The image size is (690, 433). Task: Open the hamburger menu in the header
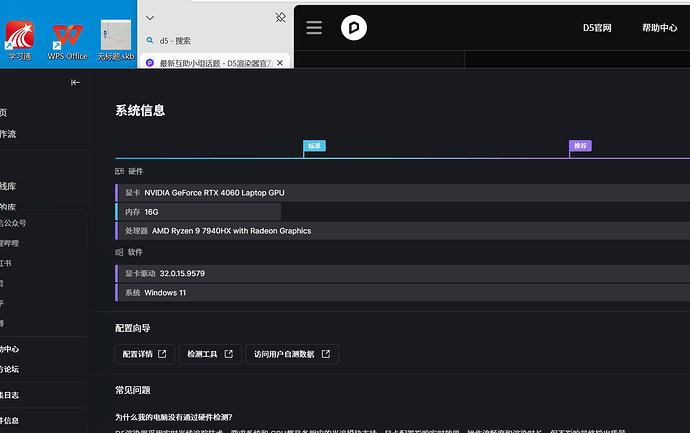[314, 28]
